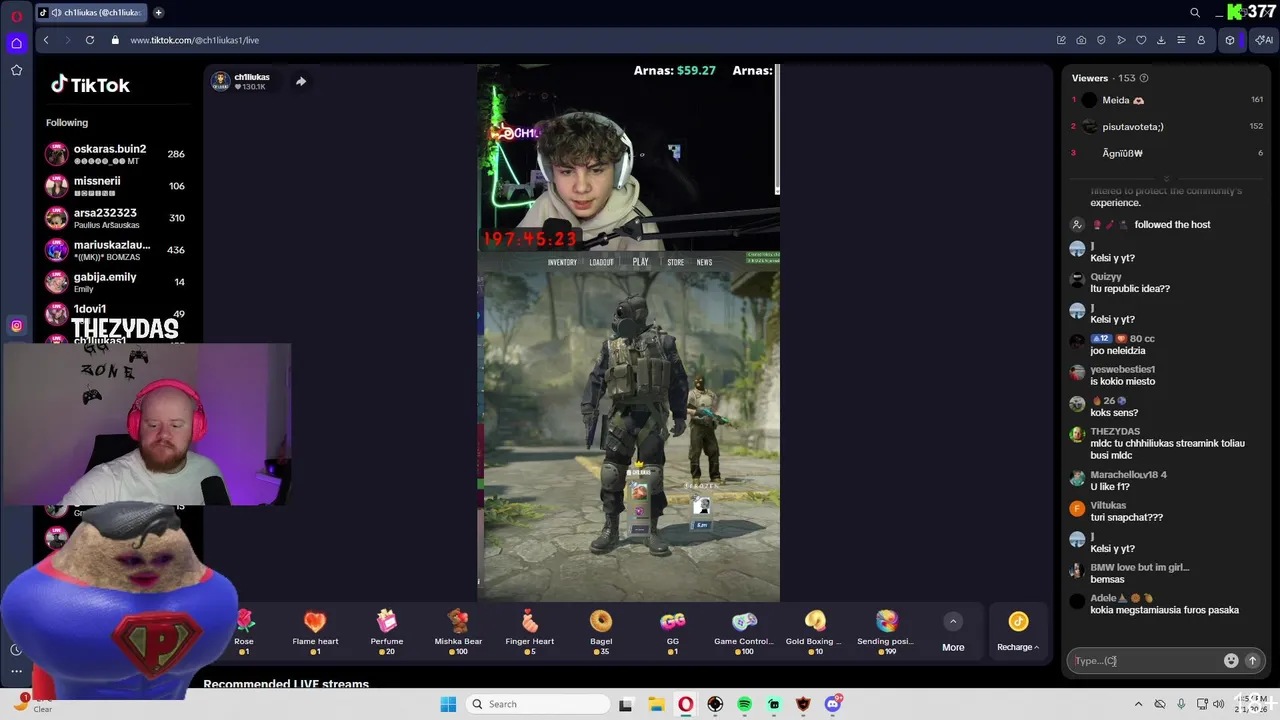Open oskaras.buin2 live stream
The width and height of the screenshot is (1280, 720).
click(115, 154)
